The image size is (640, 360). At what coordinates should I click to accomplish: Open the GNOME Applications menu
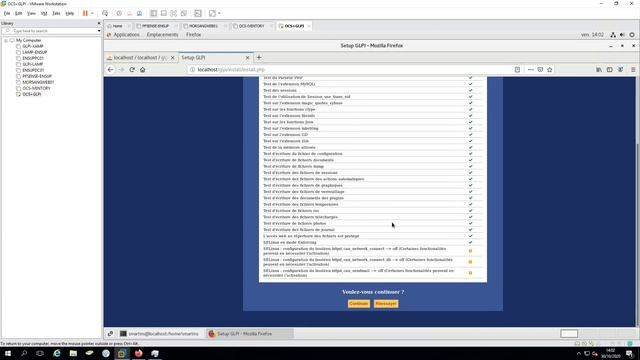pyautogui.click(x=126, y=35)
